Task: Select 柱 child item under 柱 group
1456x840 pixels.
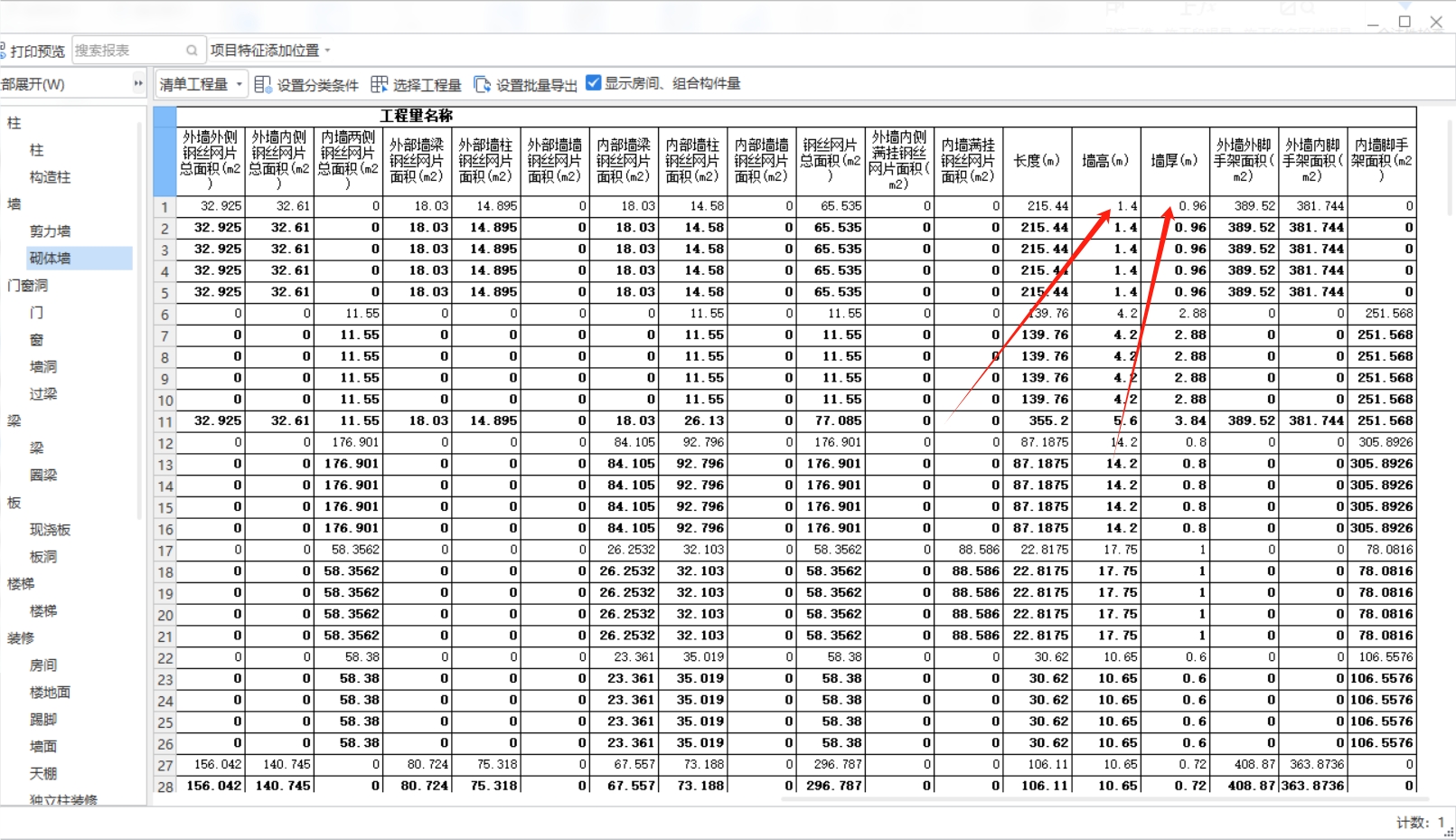Action: pos(36,150)
